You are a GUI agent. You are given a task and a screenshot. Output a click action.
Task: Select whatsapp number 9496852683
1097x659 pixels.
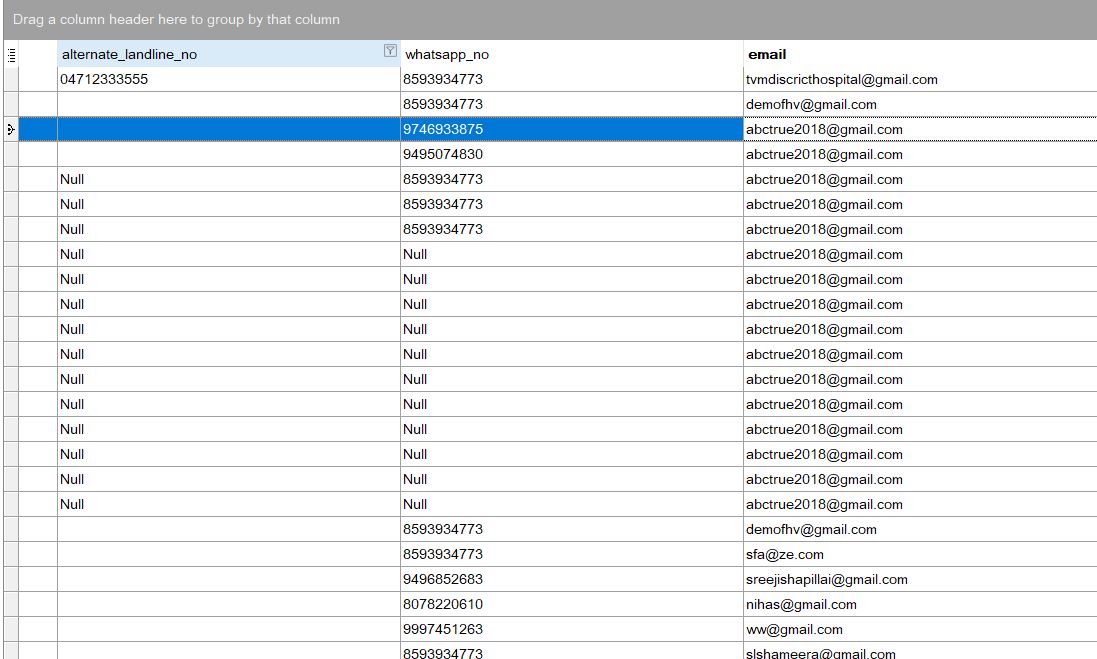572,579
